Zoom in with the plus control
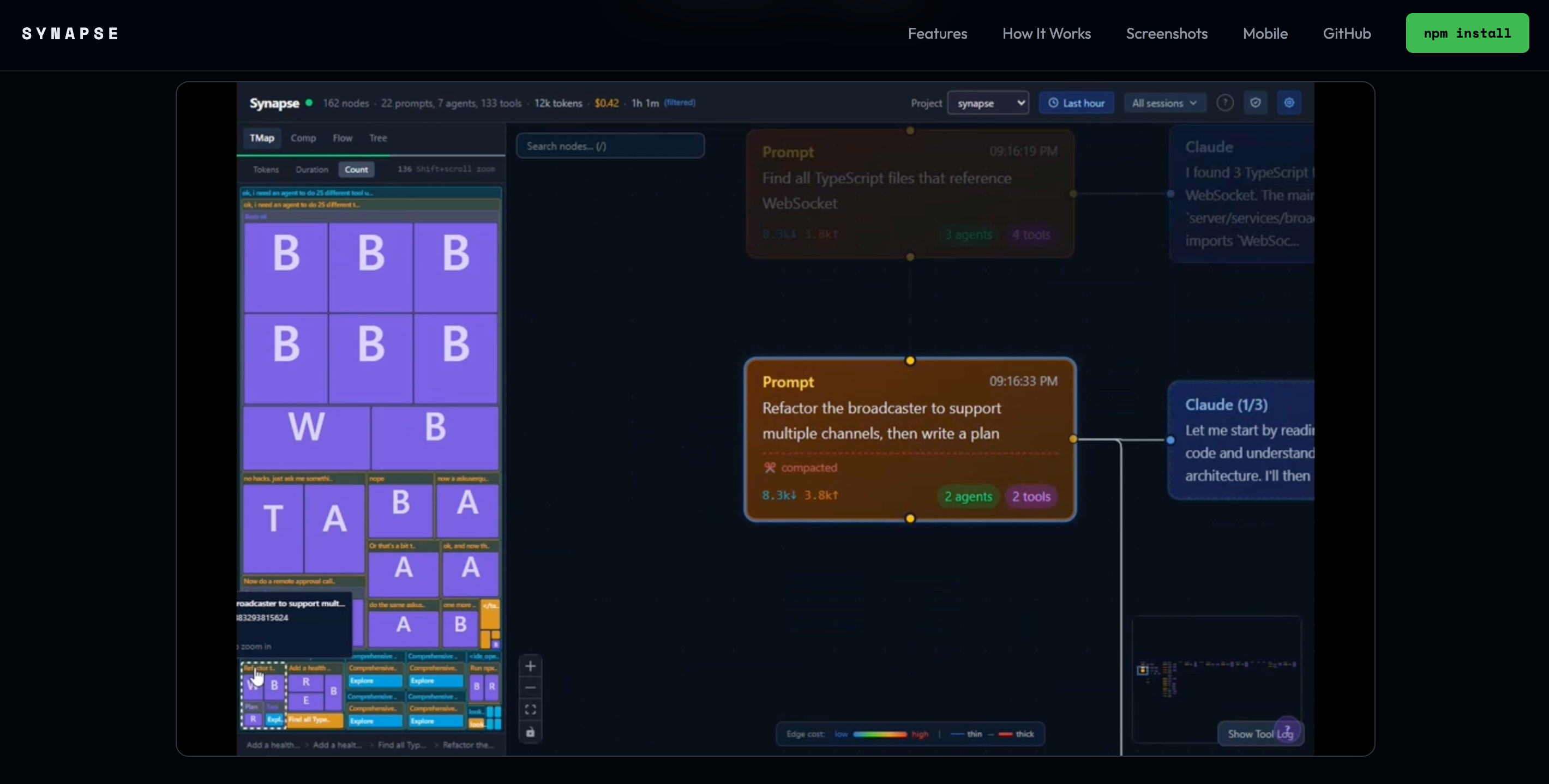This screenshot has height=784, width=1549. 530,666
